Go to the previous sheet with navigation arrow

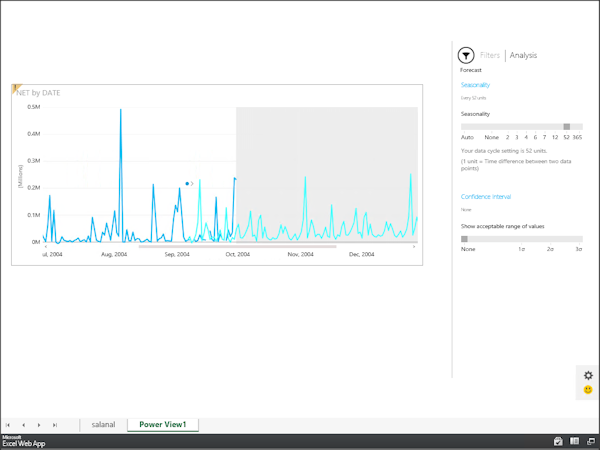coord(25,425)
